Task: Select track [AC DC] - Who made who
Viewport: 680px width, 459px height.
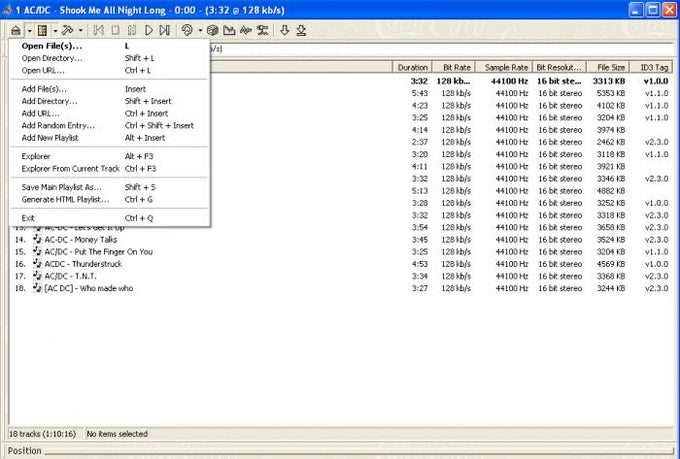Action: (88, 288)
